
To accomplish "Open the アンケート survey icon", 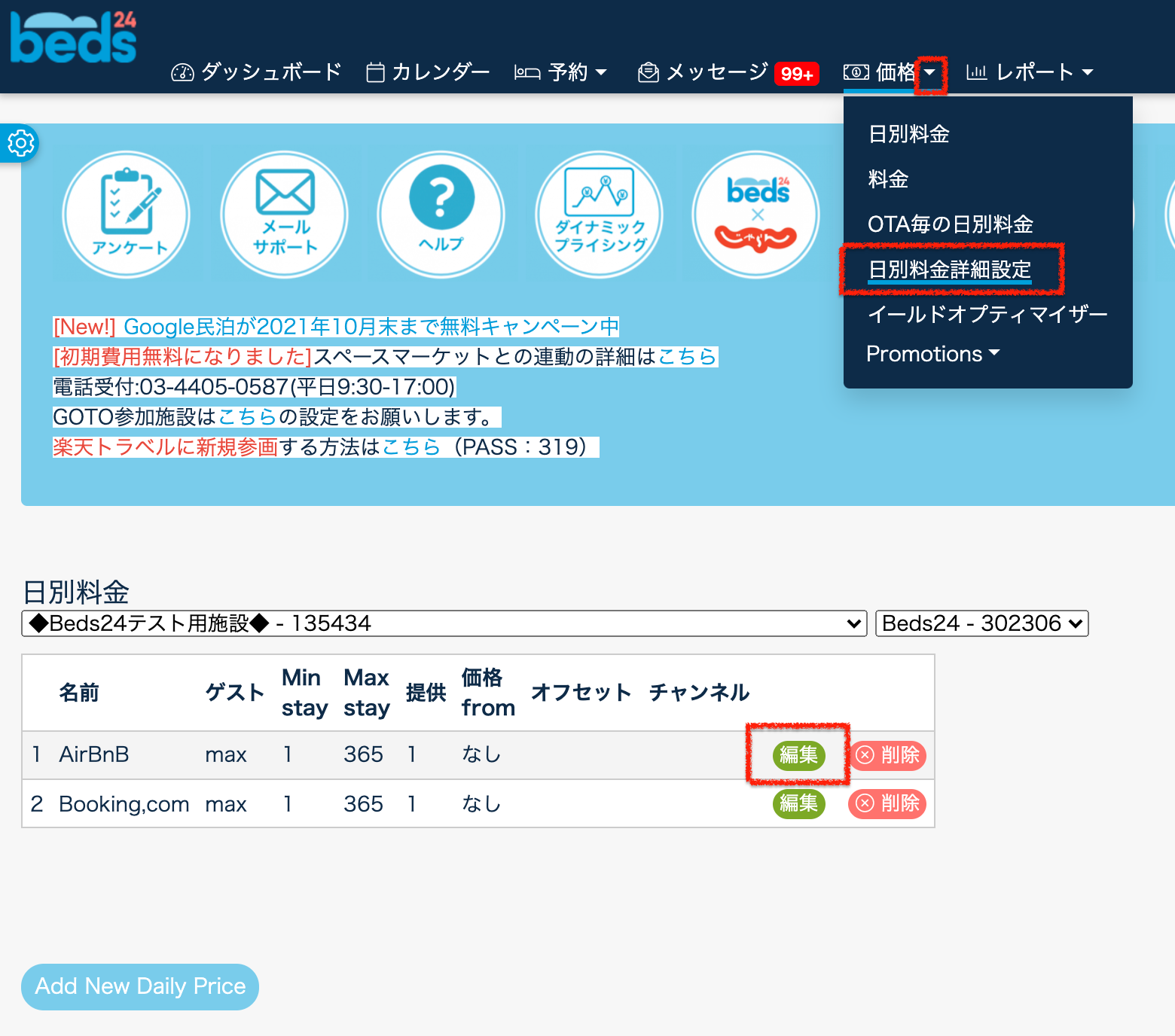I will (x=127, y=215).
